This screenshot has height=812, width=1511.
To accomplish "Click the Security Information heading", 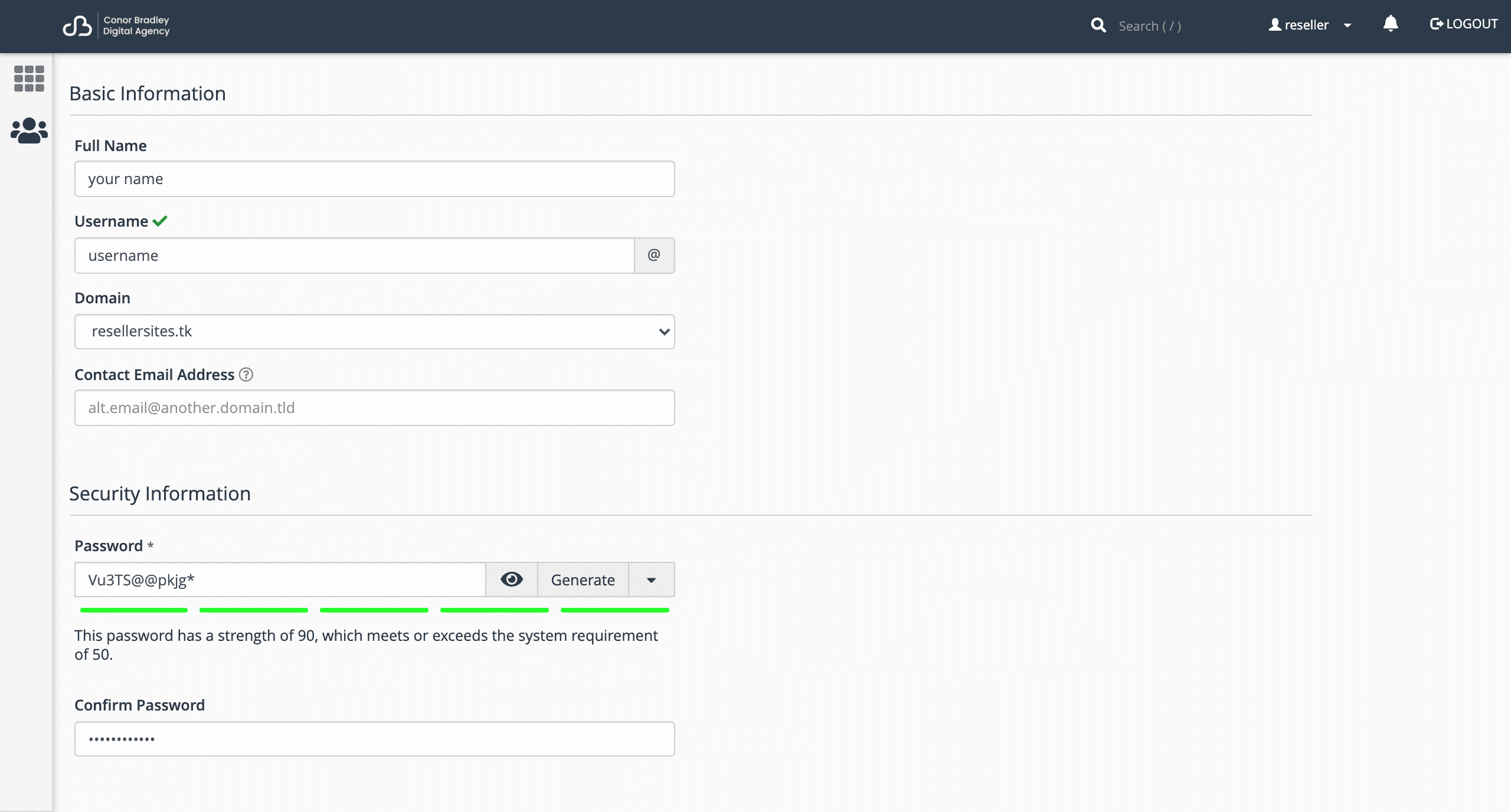I will tap(160, 493).
